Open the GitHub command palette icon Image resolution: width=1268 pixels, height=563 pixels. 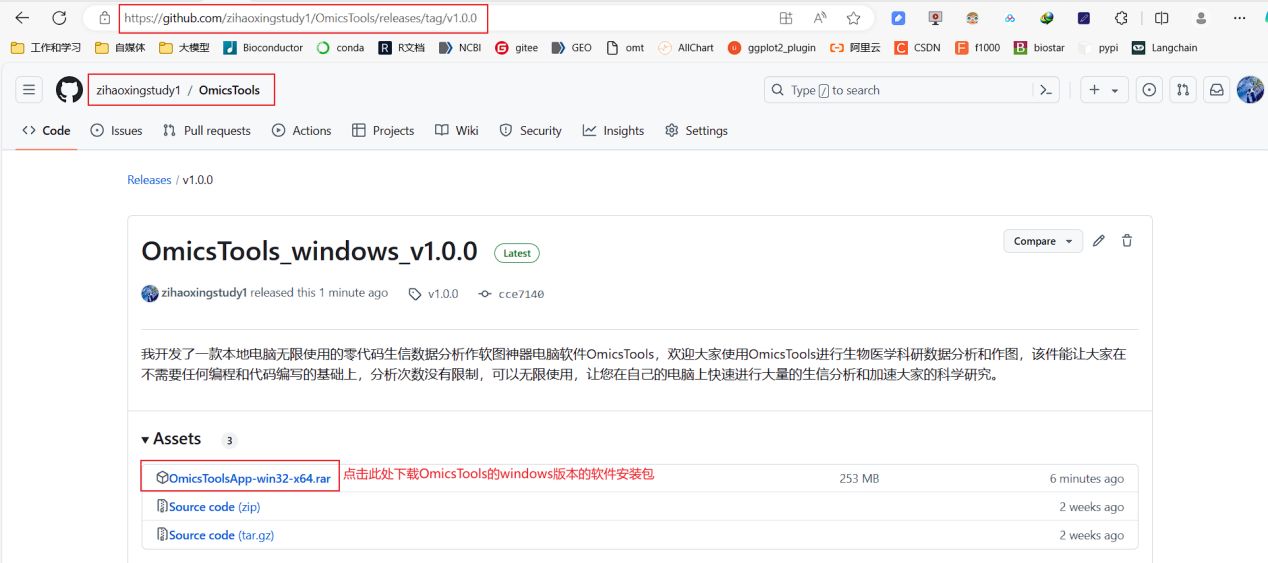pyautogui.click(x=1046, y=90)
